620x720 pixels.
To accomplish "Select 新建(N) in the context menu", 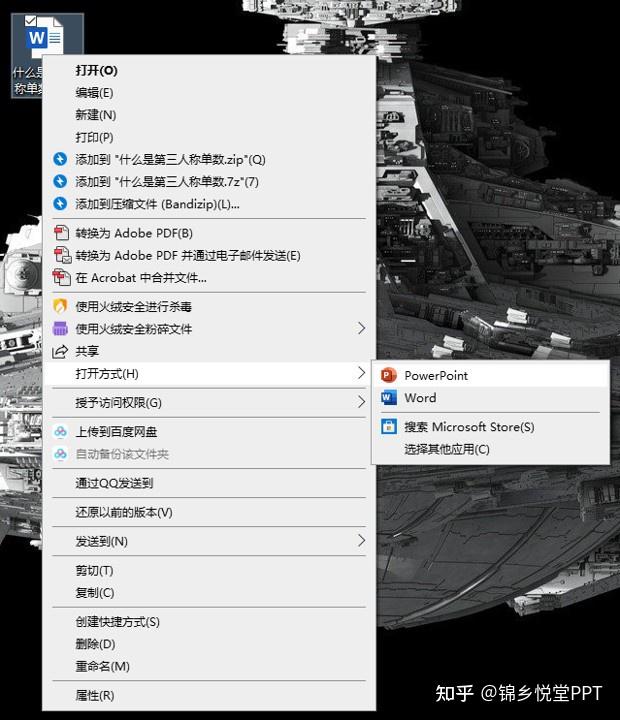I will tap(209, 115).
